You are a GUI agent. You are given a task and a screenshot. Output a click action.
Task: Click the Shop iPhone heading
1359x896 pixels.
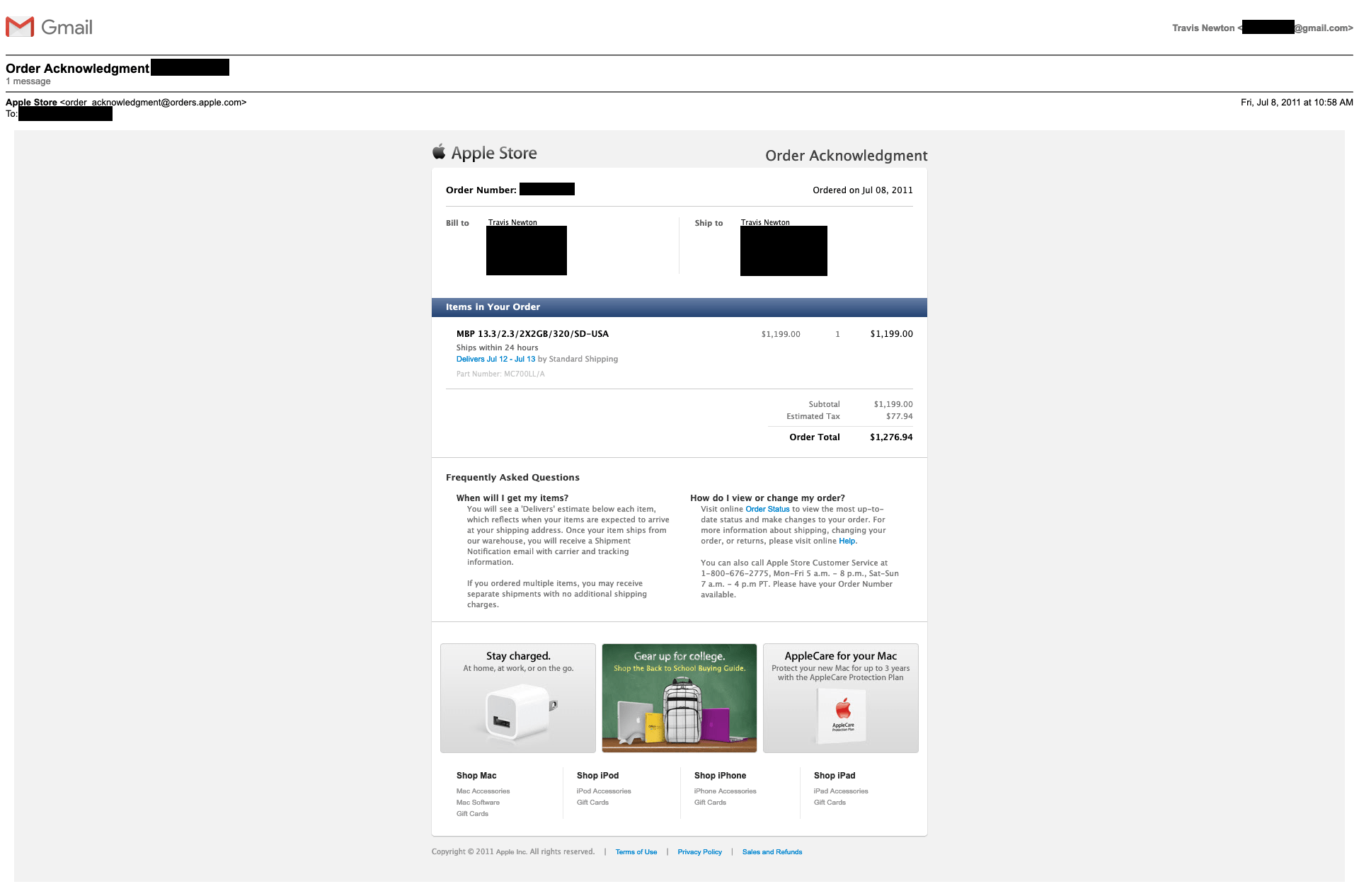point(720,776)
